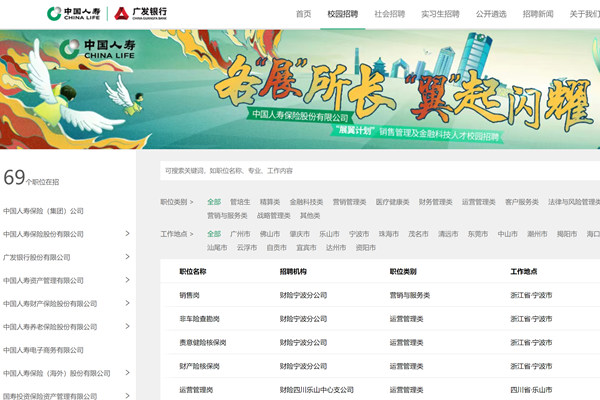This screenshot has height=400, width=600.
Task: Expand 中国人寿资产管理有限公司 chevron
Action: [127, 280]
